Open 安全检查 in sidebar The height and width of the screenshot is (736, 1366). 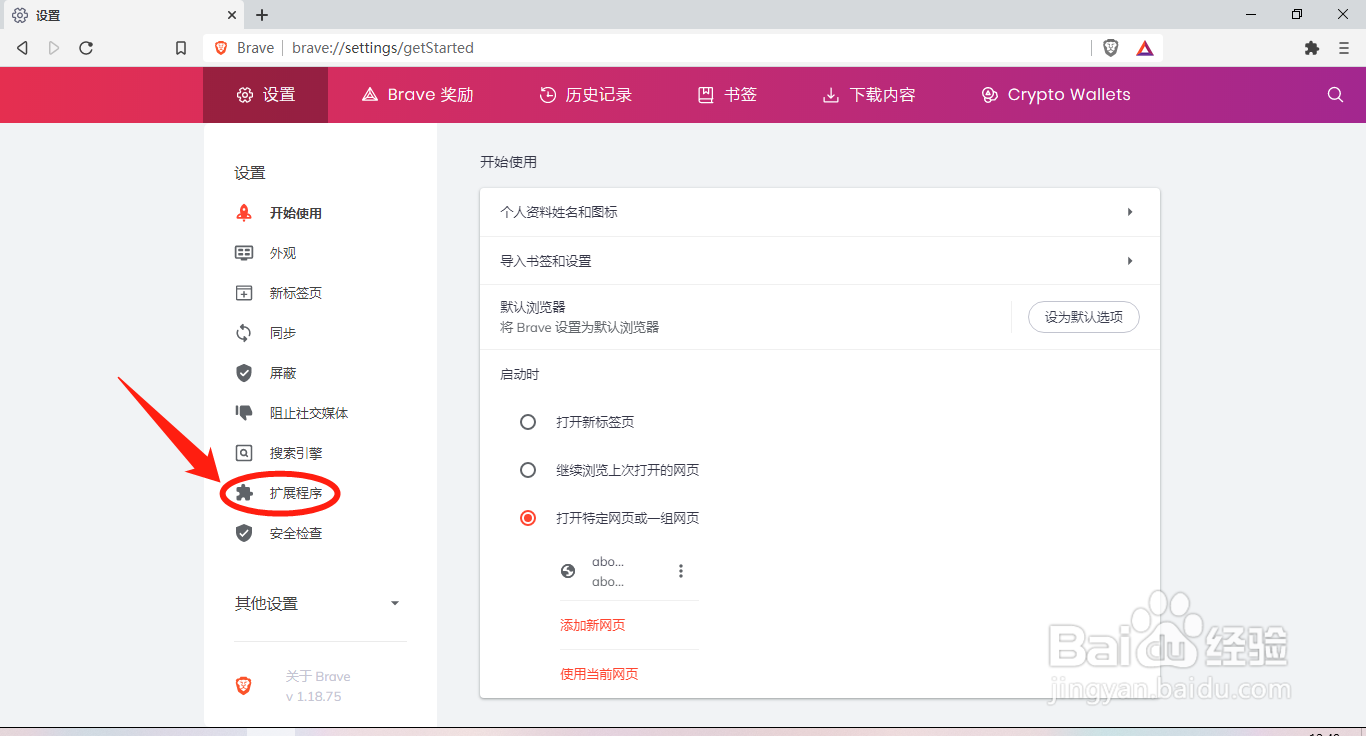click(296, 533)
